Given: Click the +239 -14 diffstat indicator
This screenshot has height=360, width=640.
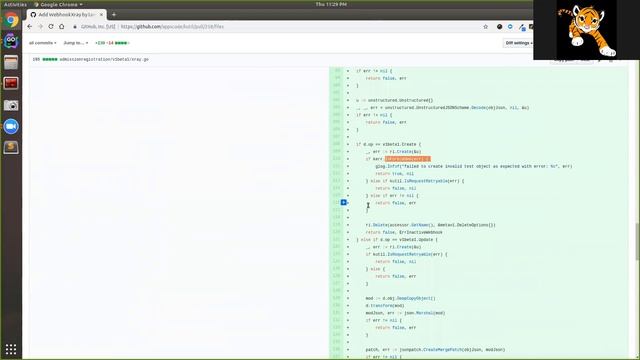Looking at the screenshot, I should (112, 43).
